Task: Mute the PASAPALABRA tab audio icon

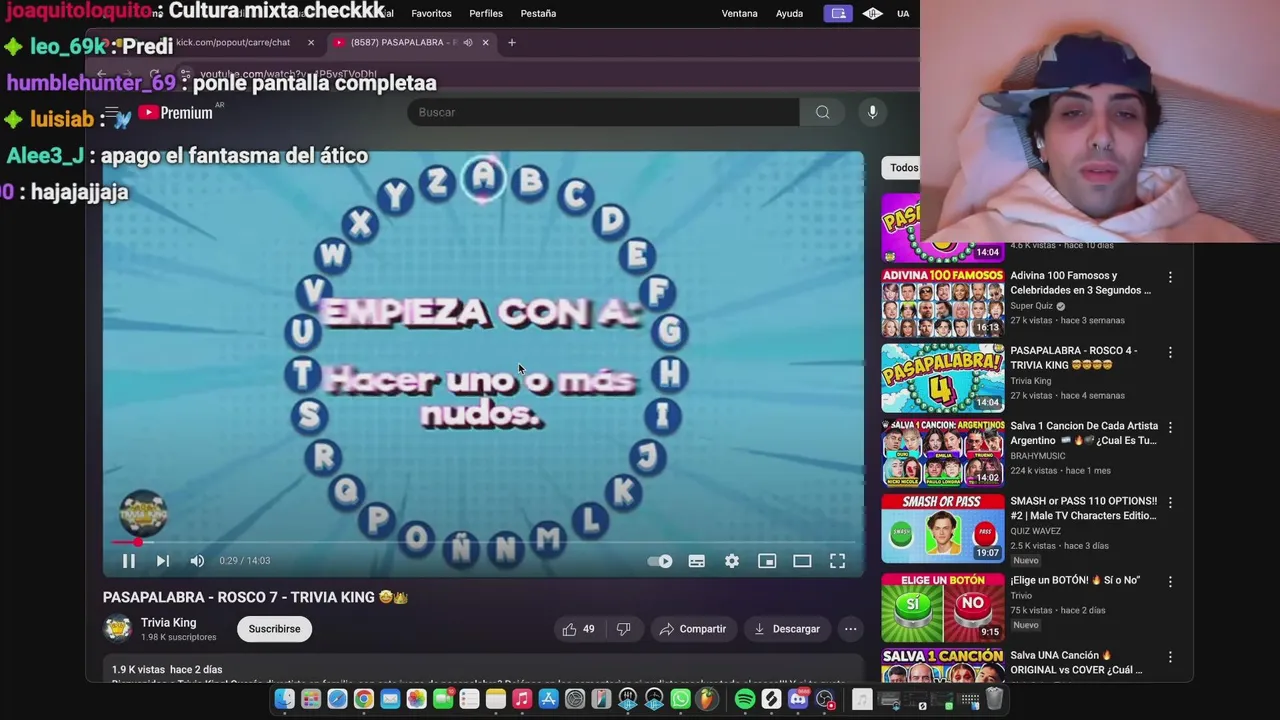Action: 467,42
